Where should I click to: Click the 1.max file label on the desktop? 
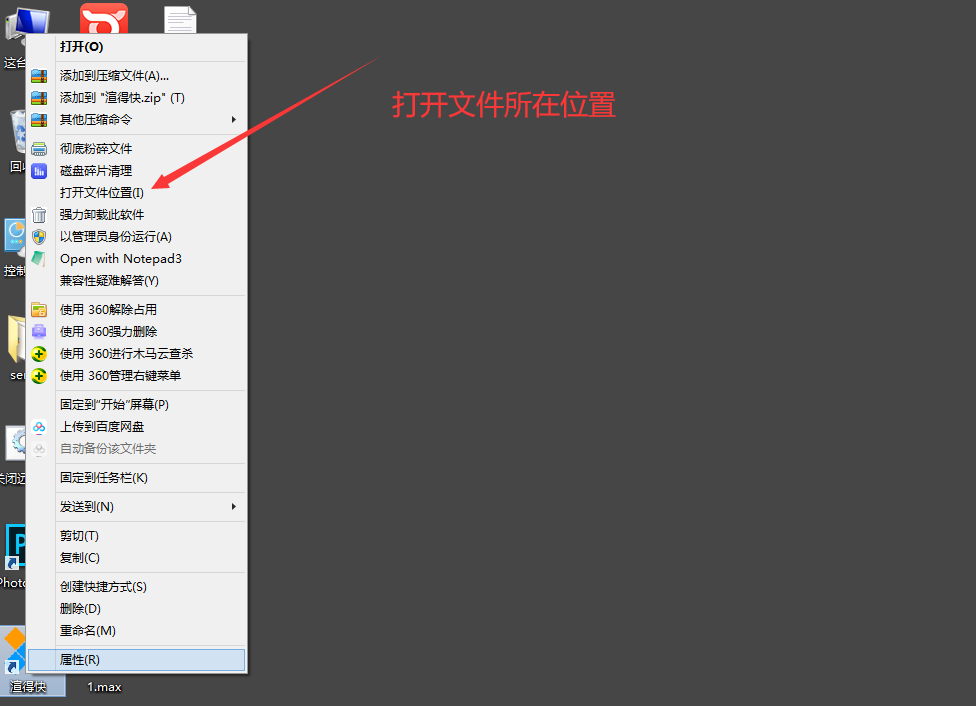[x=104, y=687]
